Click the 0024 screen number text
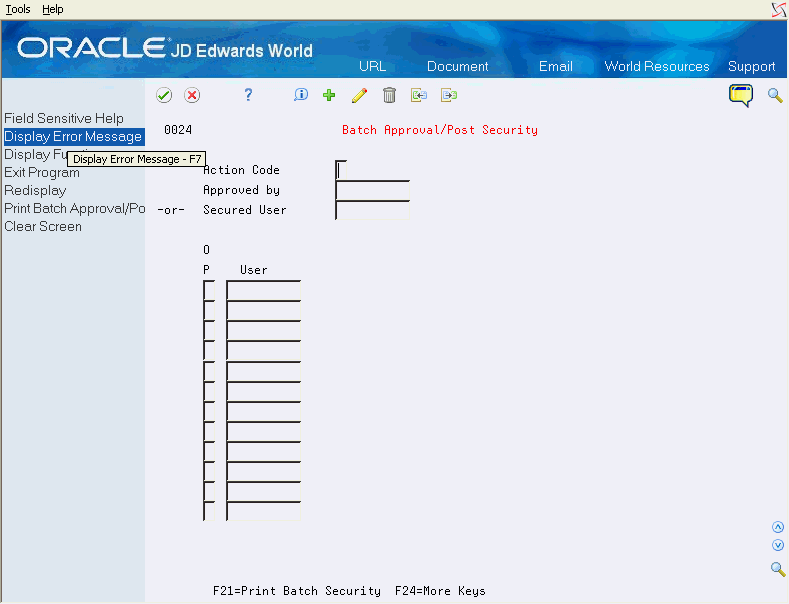This screenshot has height=604, width=789. [178, 130]
